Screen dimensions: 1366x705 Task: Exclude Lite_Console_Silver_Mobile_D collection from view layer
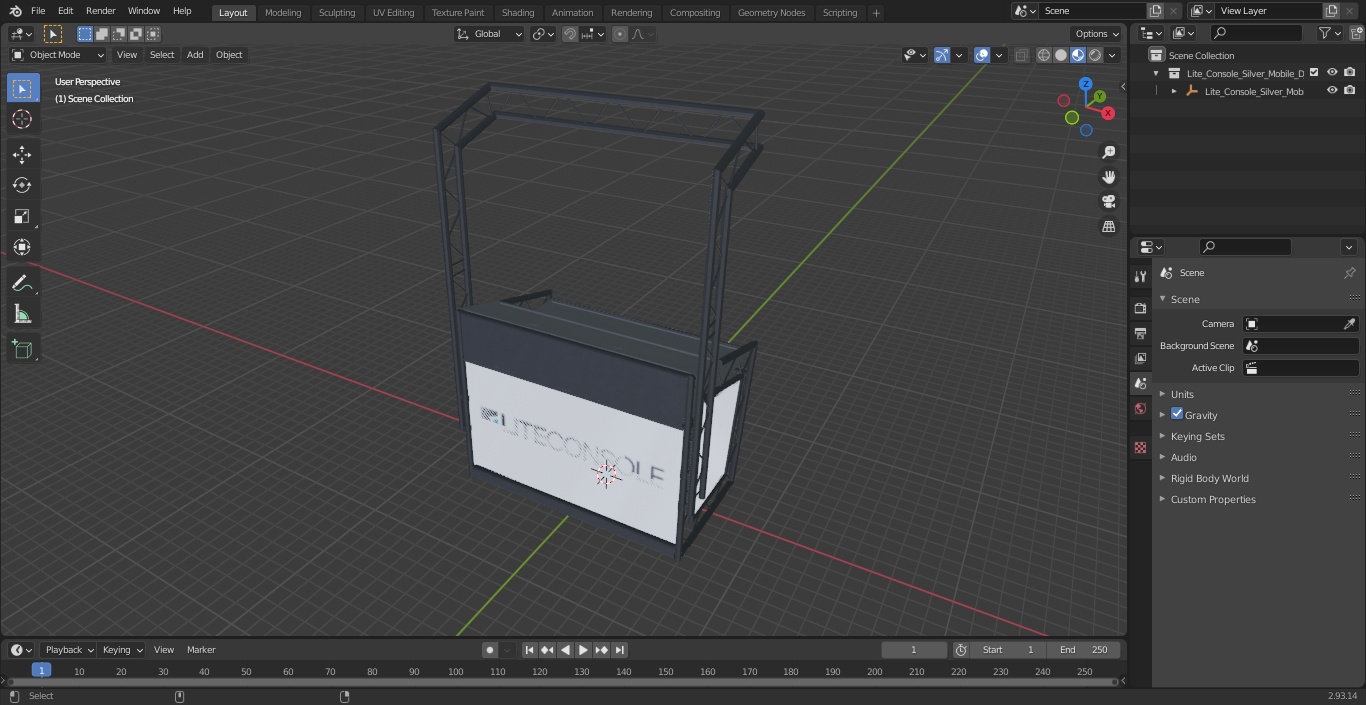(1314, 73)
